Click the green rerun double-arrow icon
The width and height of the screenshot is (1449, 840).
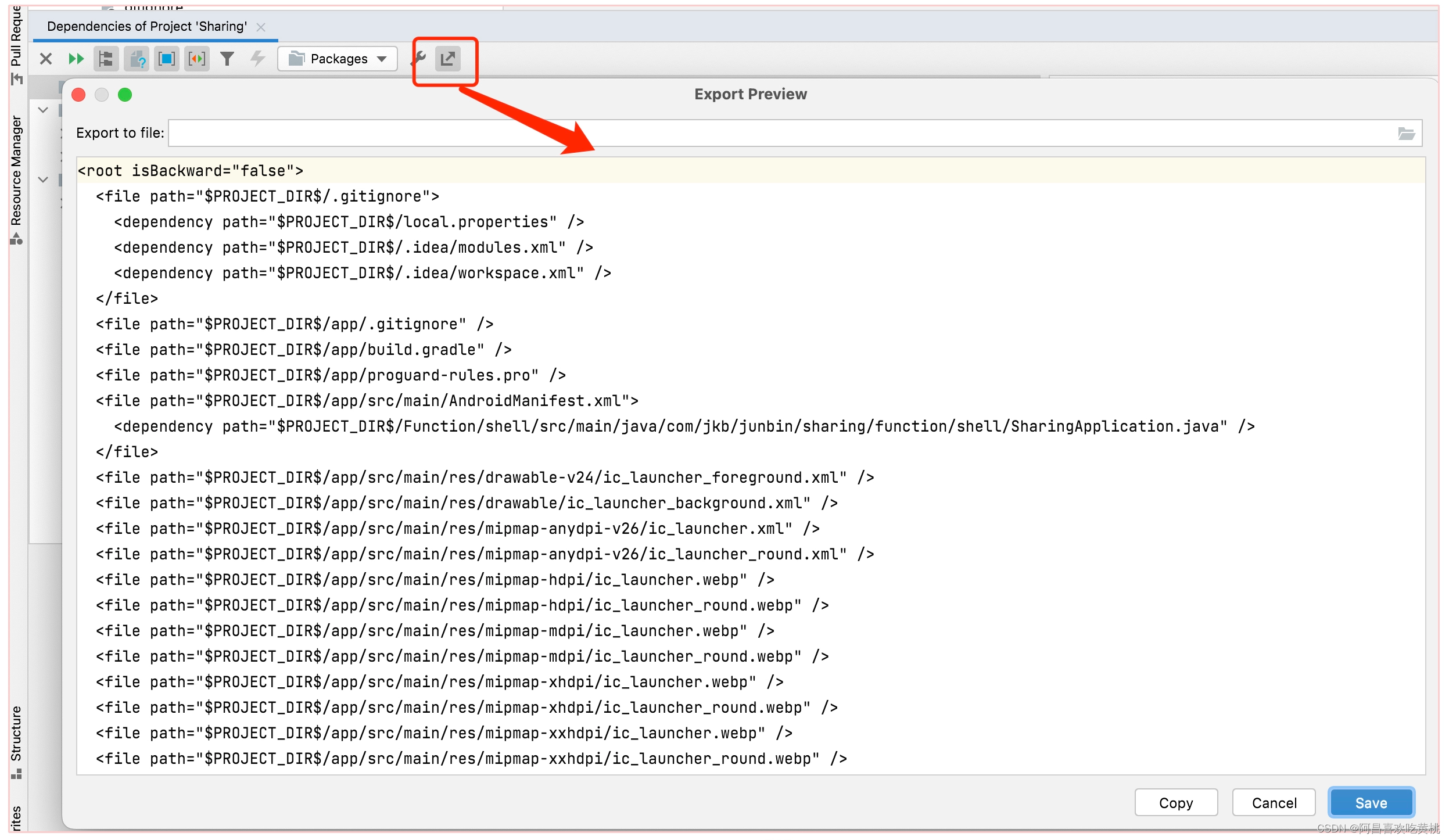pyautogui.click(x=76, y=59)
